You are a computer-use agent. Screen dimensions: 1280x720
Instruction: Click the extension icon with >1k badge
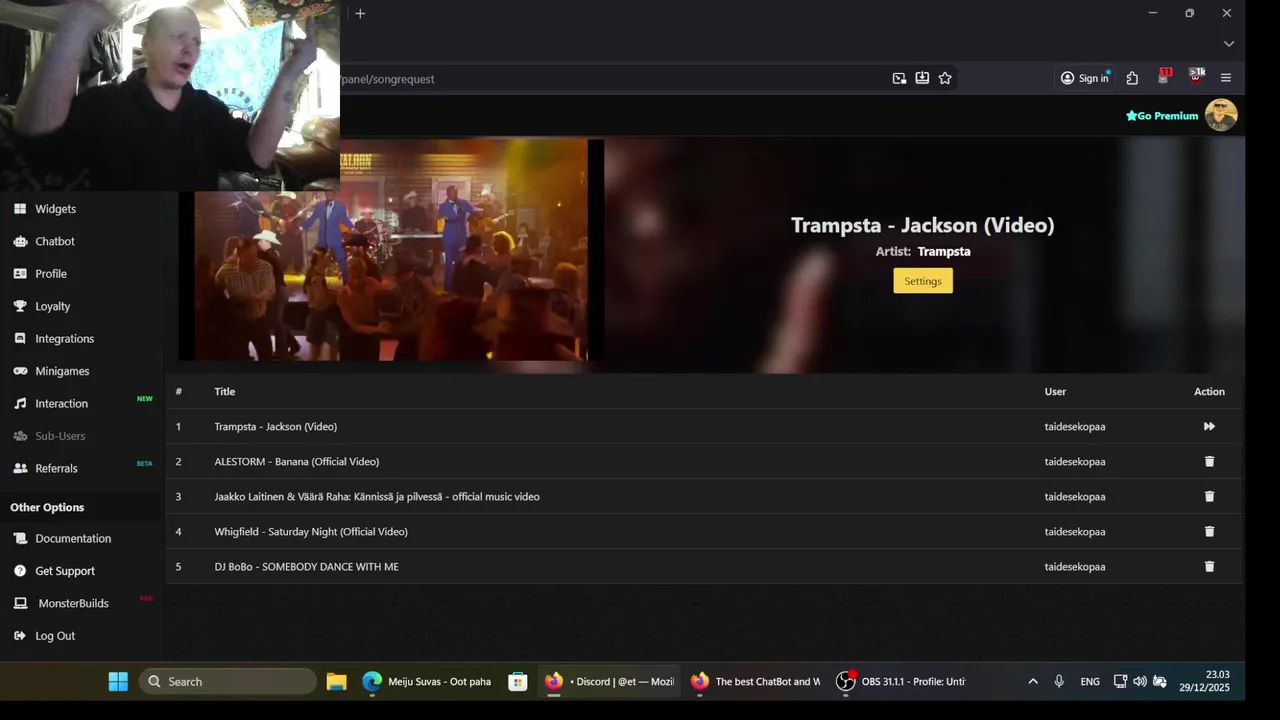[x=1196, y=77]
